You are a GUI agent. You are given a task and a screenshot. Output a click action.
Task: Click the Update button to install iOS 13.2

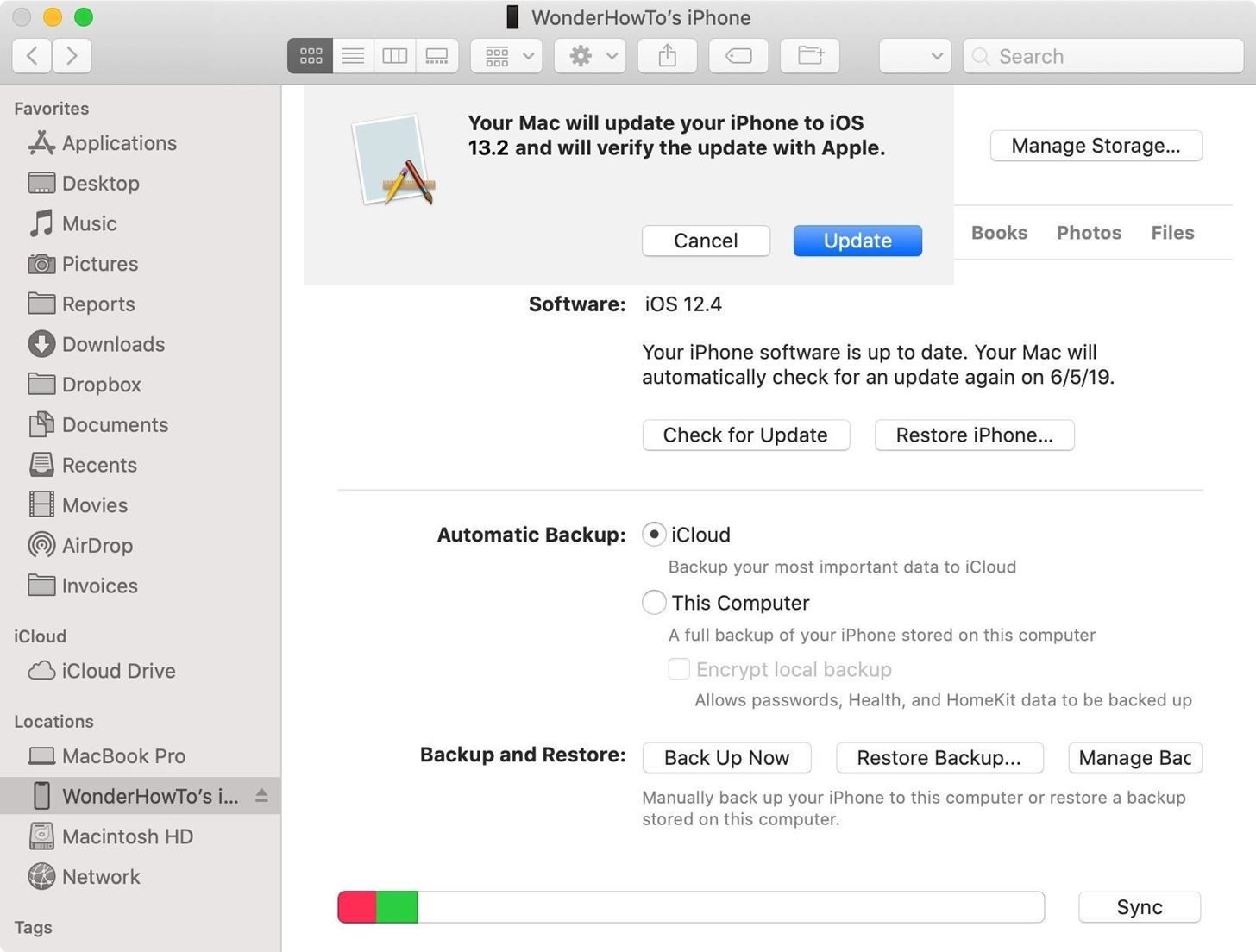tap(857, 241)
